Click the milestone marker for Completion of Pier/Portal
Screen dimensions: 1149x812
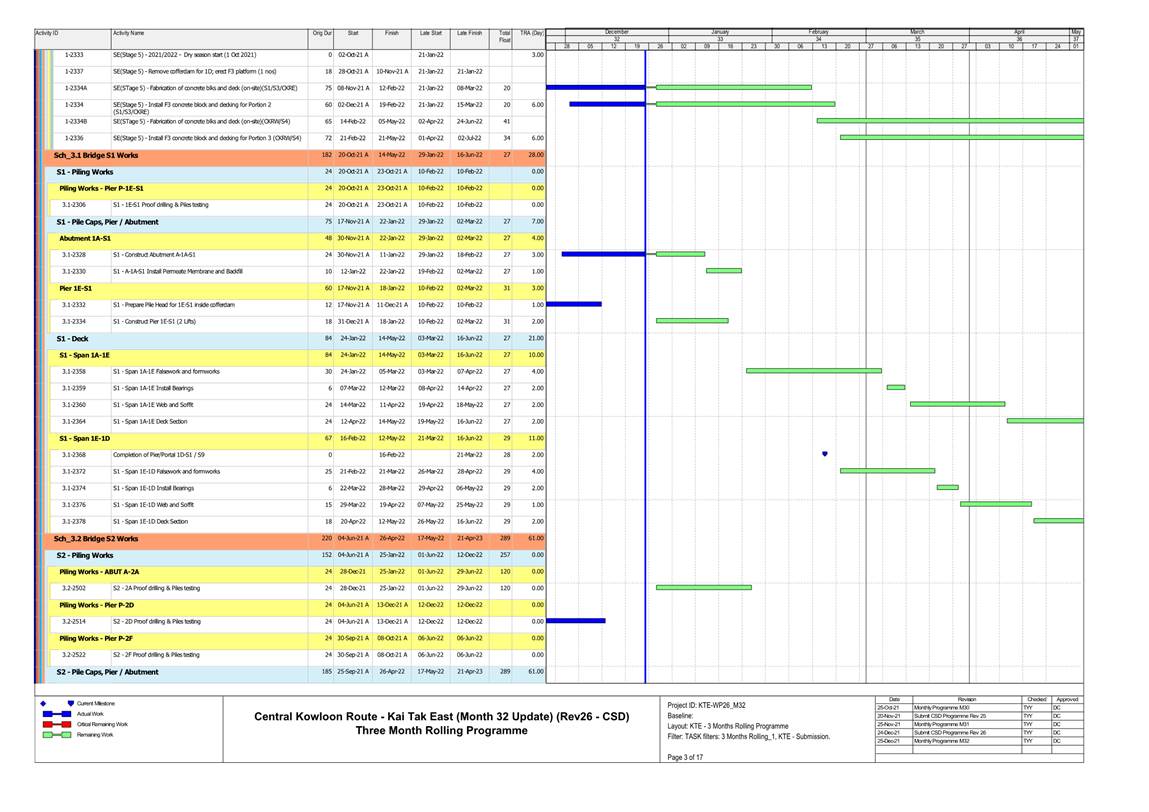point(824,454)
